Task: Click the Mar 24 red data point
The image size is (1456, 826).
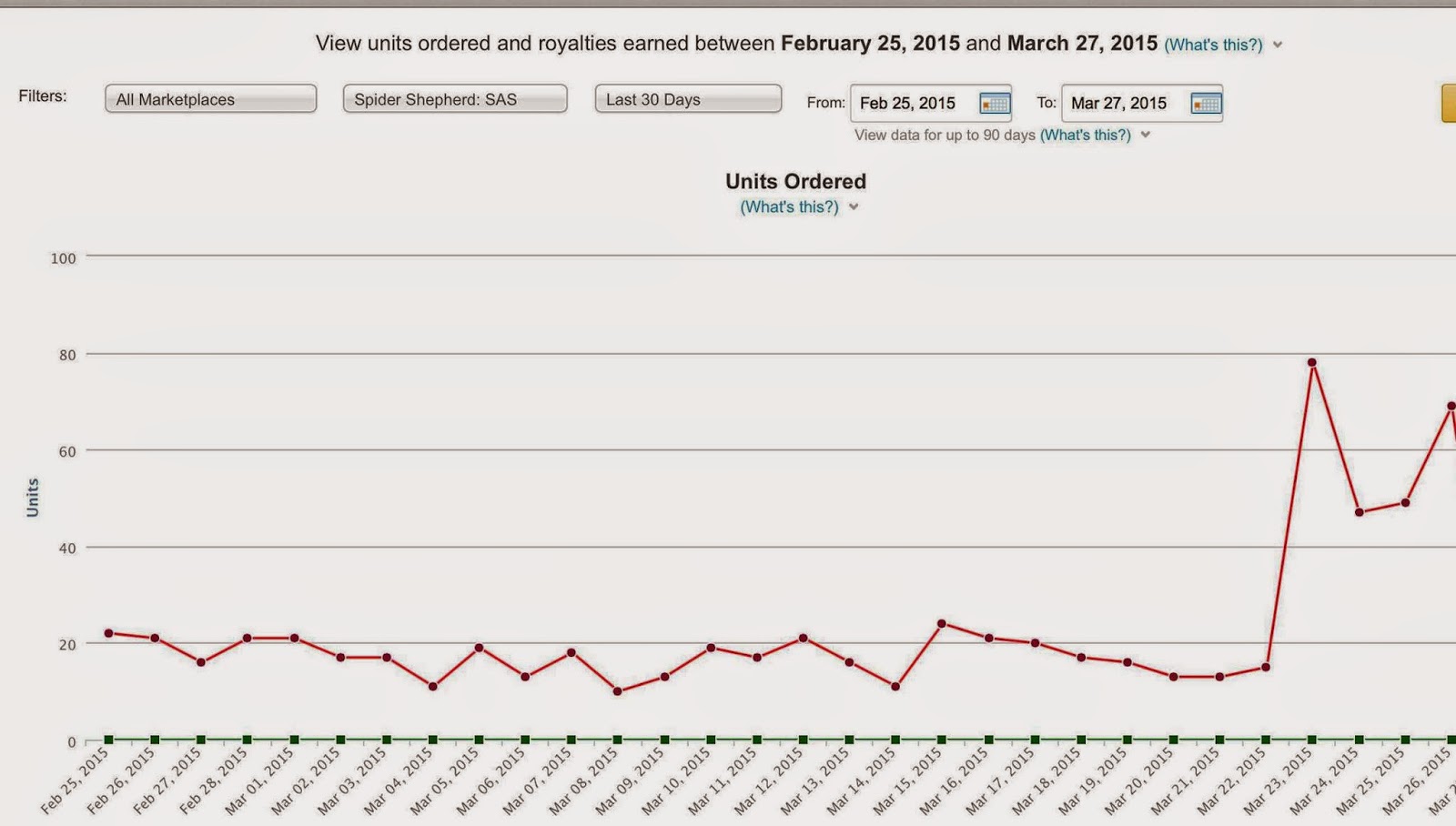Action: 1359,512
